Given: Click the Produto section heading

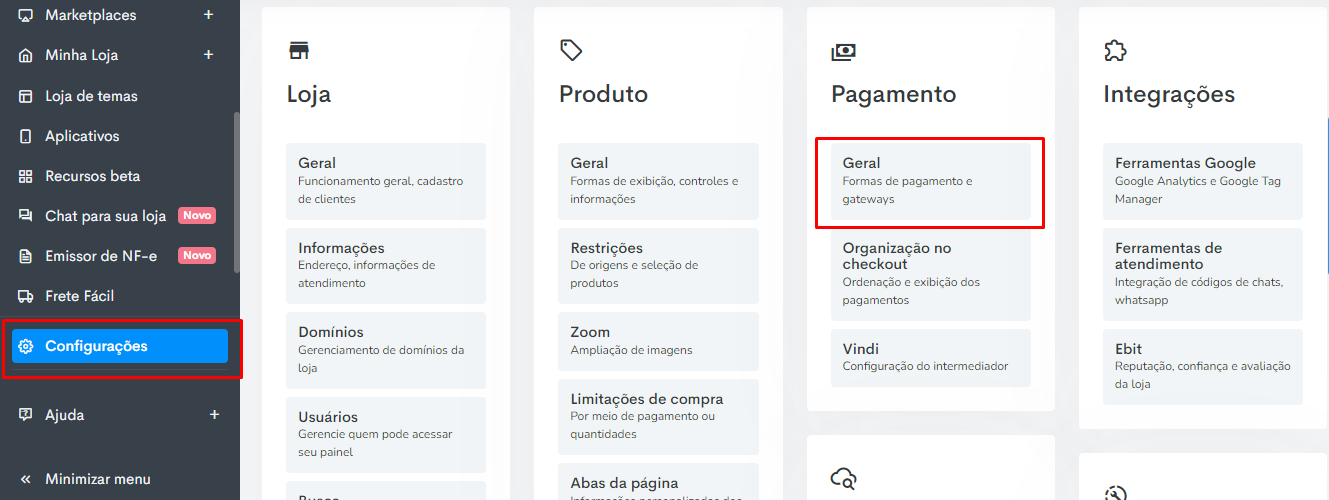Looking at the screenshot, I should [x=603, y=95].
